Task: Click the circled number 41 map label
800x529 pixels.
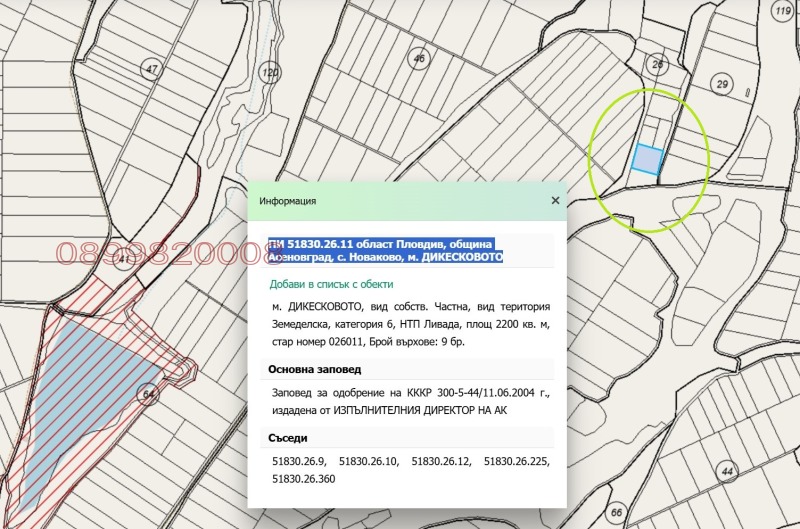Action: pyautogui.click(x=124, y=259)
